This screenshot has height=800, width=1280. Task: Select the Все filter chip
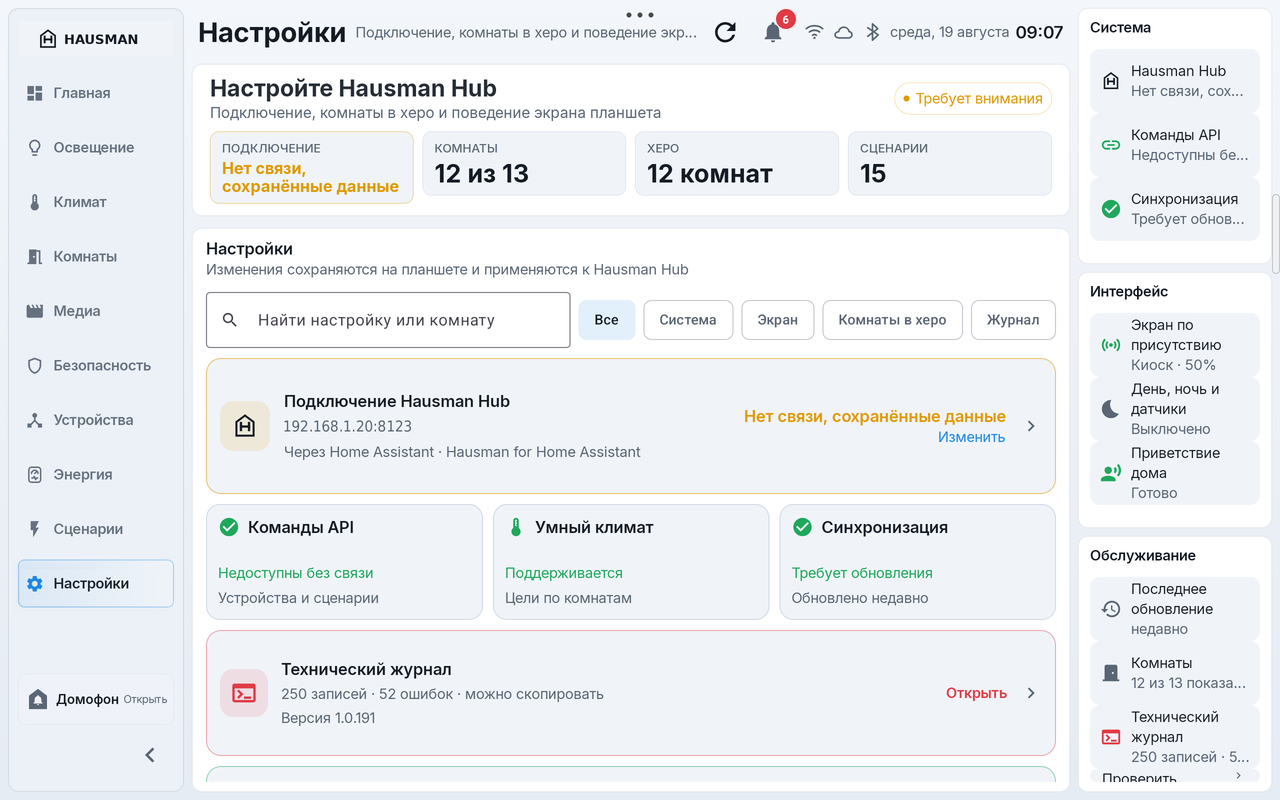[x=607, y=320]
